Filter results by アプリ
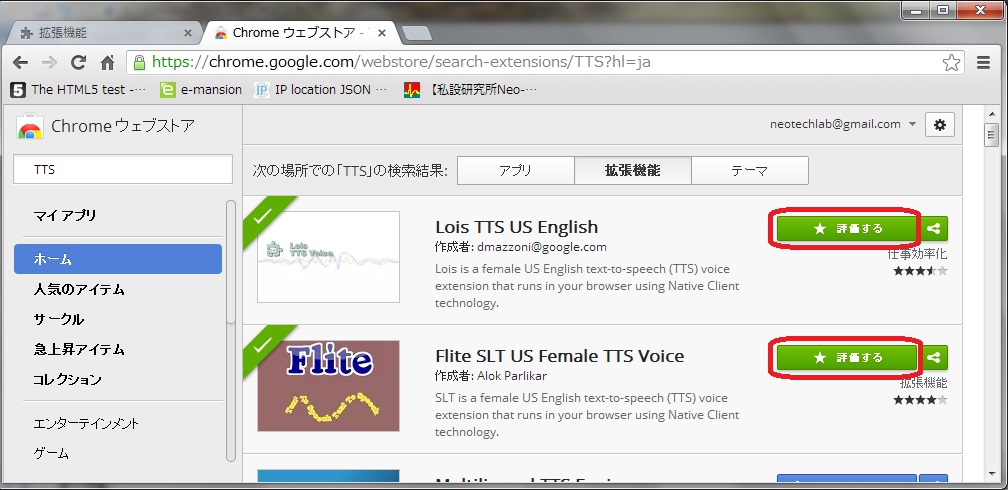The image size is (1008, 490). [x=516, y=170]
